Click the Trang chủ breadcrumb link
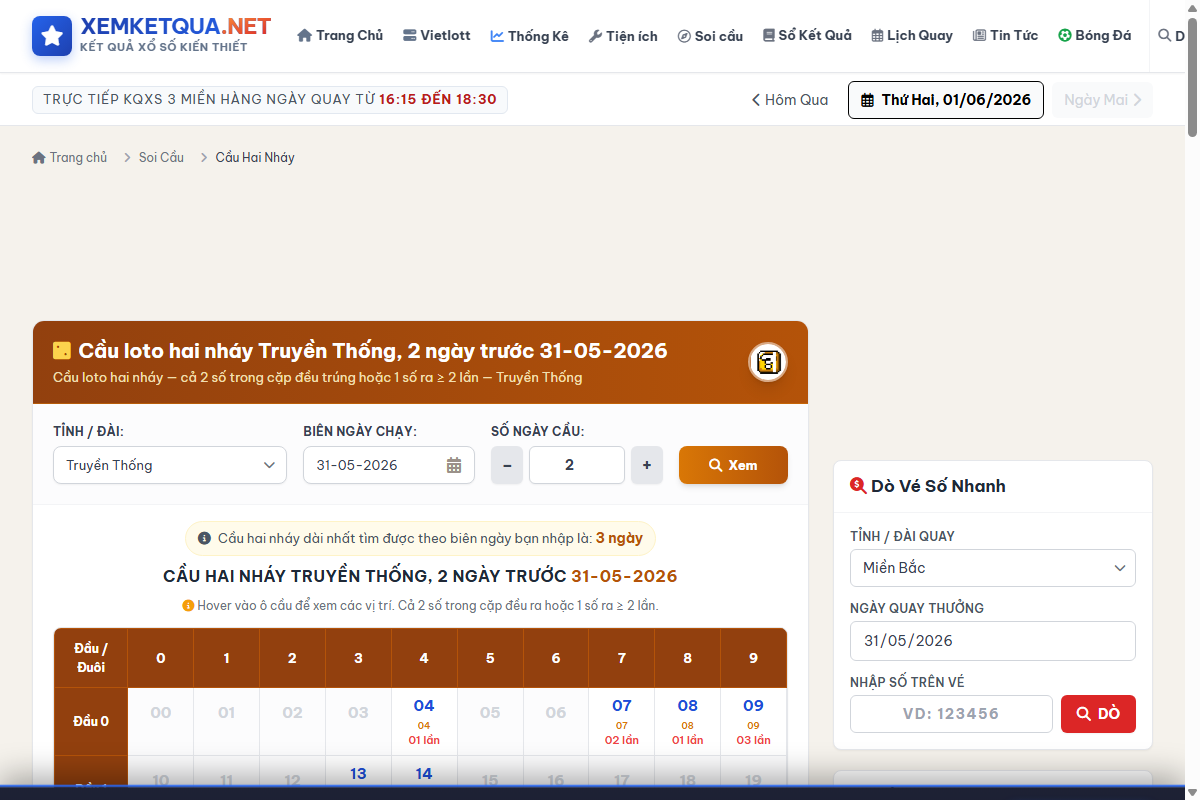This screenshot has width=1200, height=800. [x=70, y=158]
